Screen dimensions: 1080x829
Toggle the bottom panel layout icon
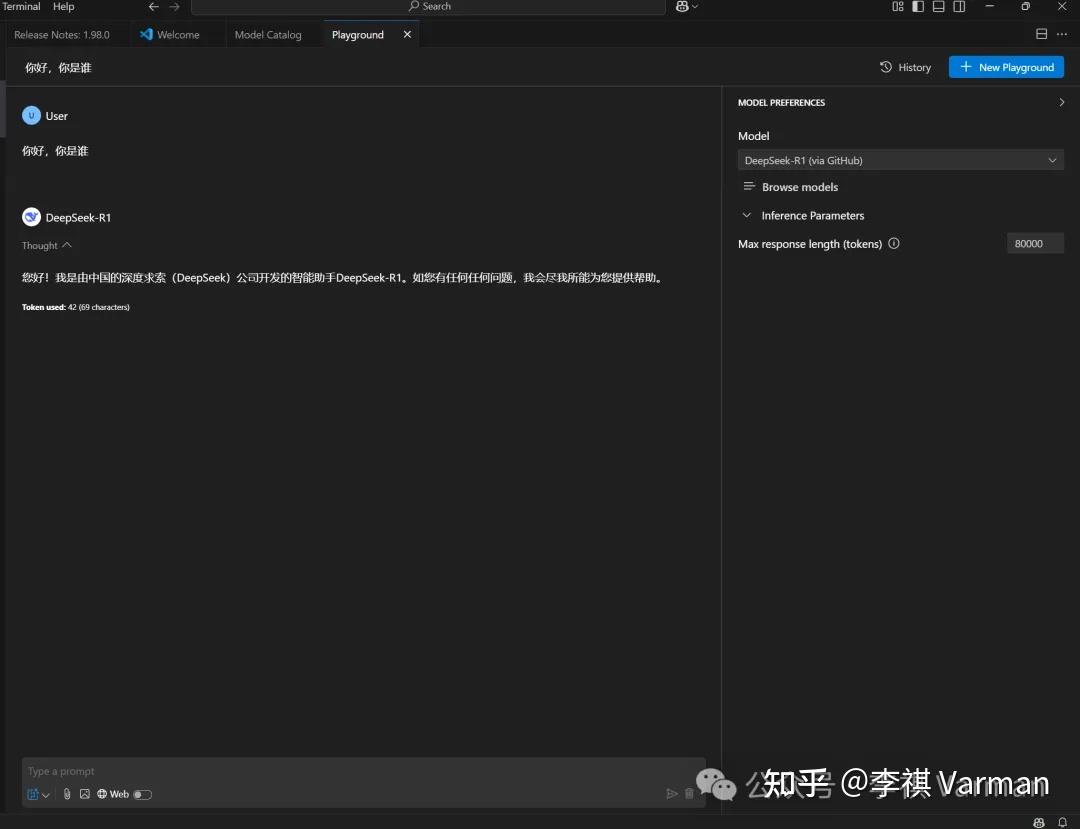(x=938, y=6)
